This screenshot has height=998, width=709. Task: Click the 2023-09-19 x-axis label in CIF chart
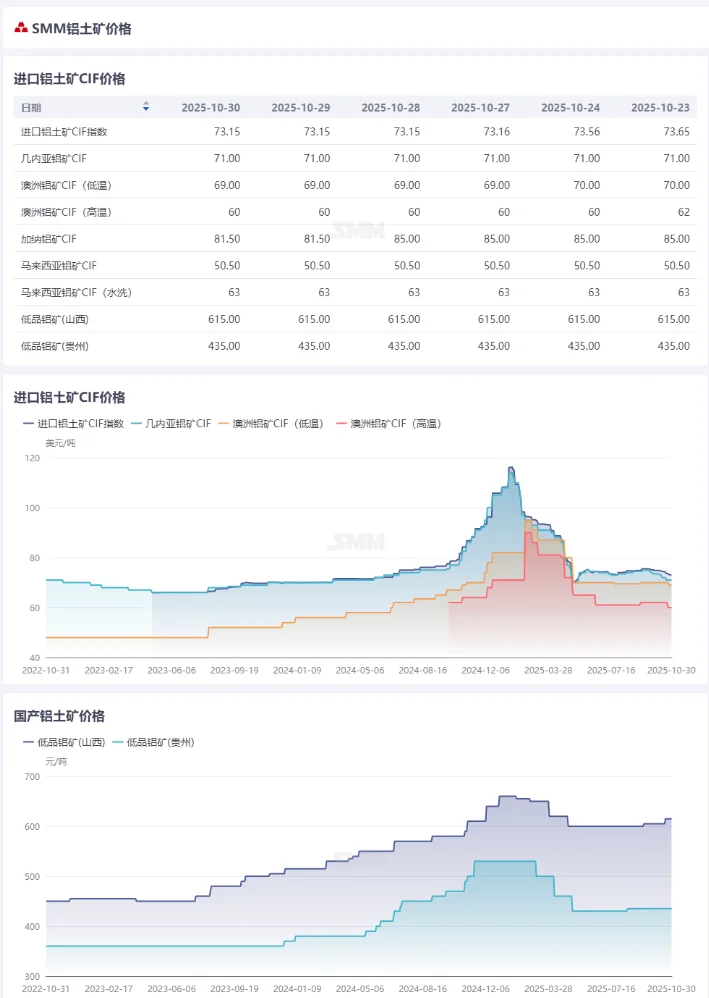click(x=234, y=670)
